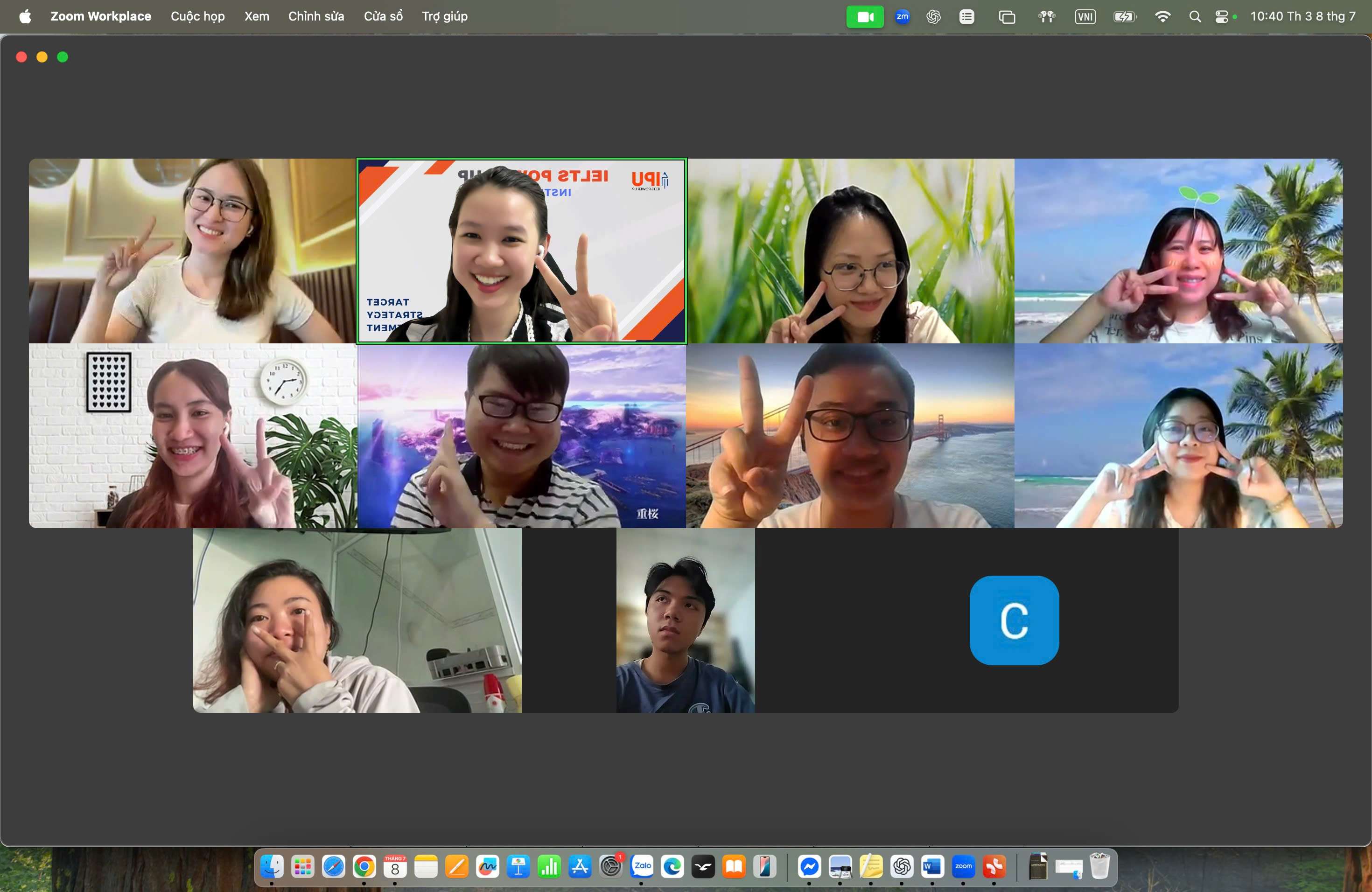
Task: Open System Settings with the notification badge
Action: click(x=610, y=866)
